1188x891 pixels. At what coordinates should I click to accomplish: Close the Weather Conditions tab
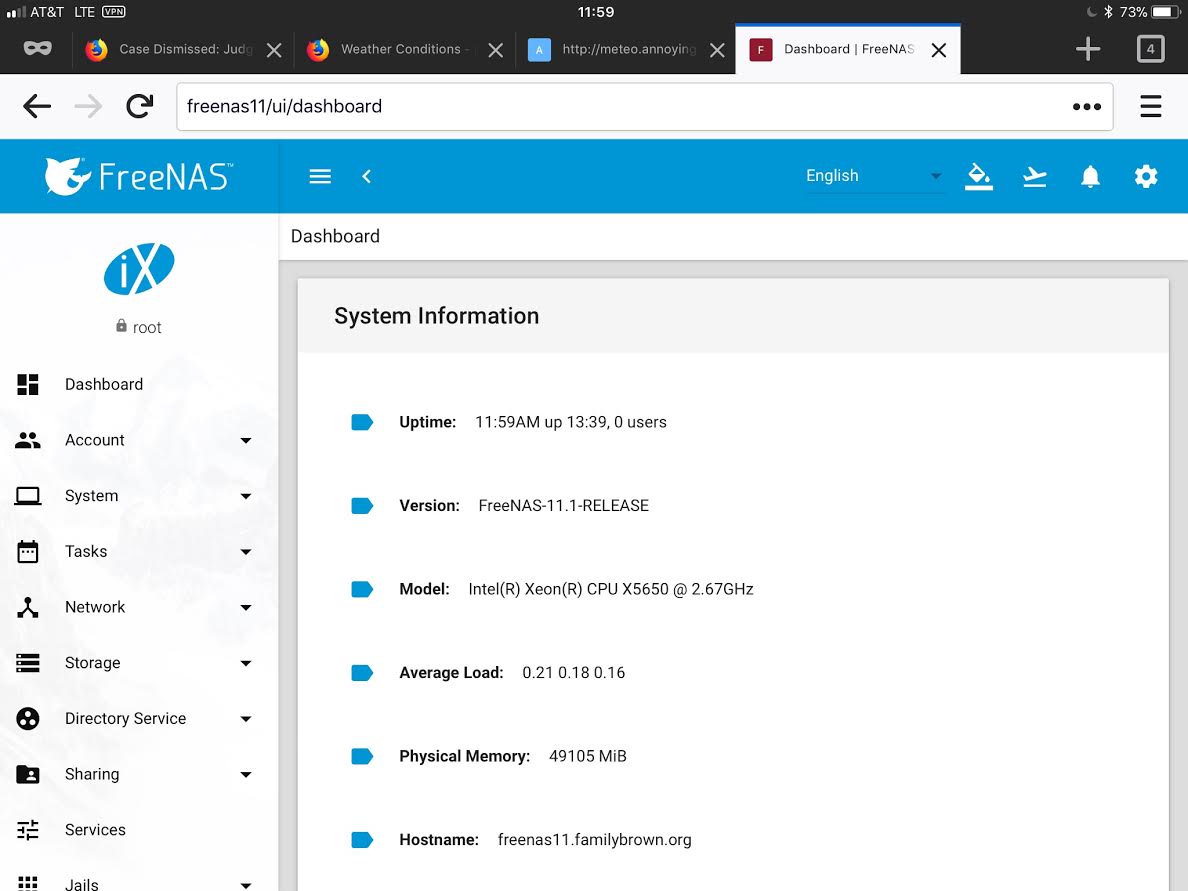[x=496, y=50]
